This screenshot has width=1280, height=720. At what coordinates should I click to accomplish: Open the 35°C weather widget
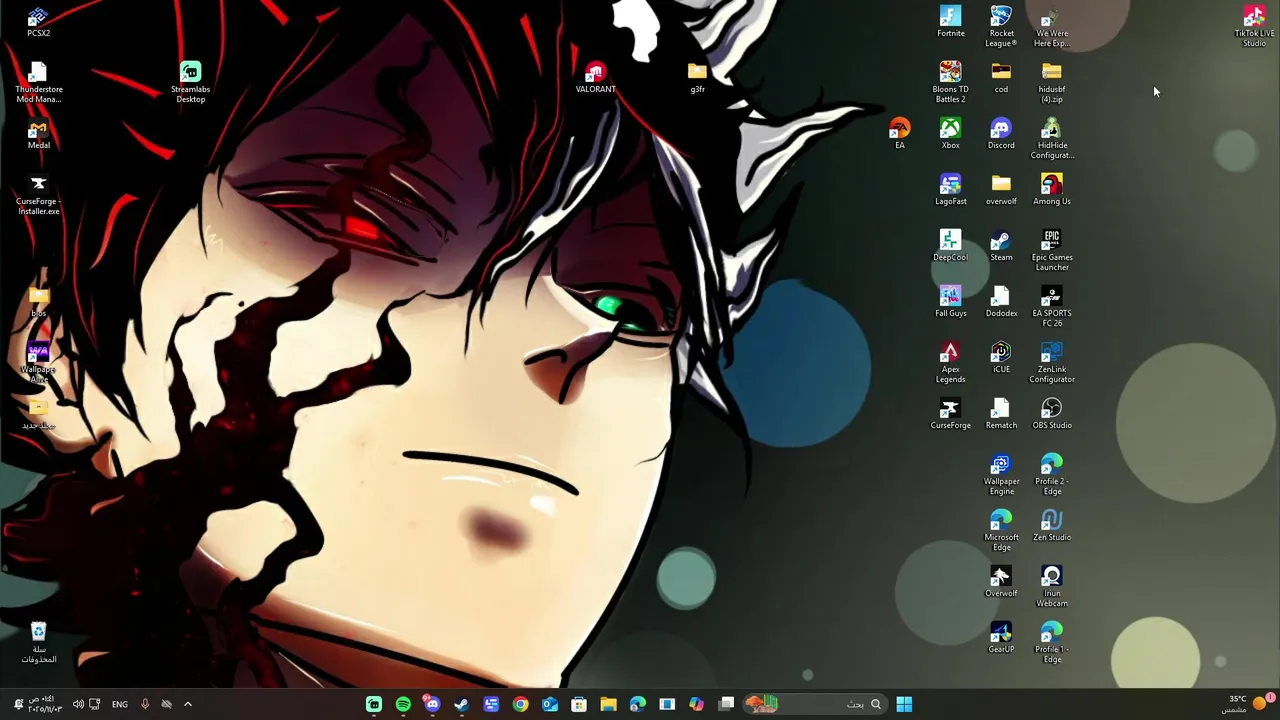pos(1248,704)
